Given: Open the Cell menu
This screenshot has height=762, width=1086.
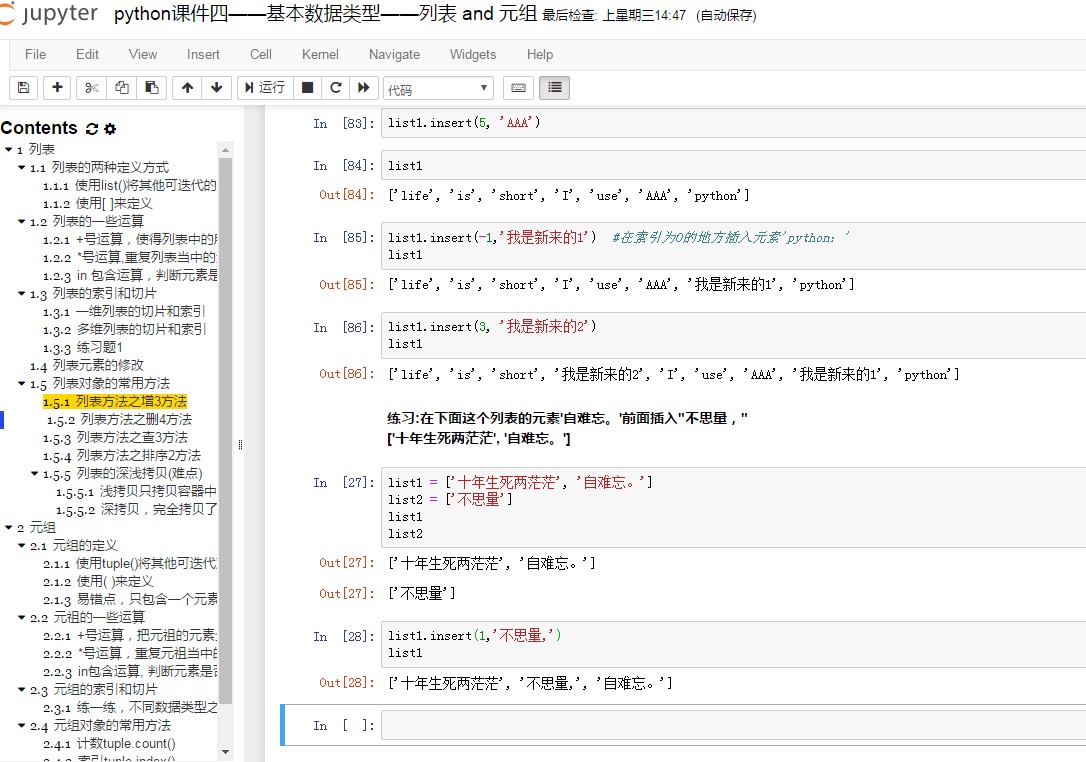Looking at the screenshot, I should 260,54.
